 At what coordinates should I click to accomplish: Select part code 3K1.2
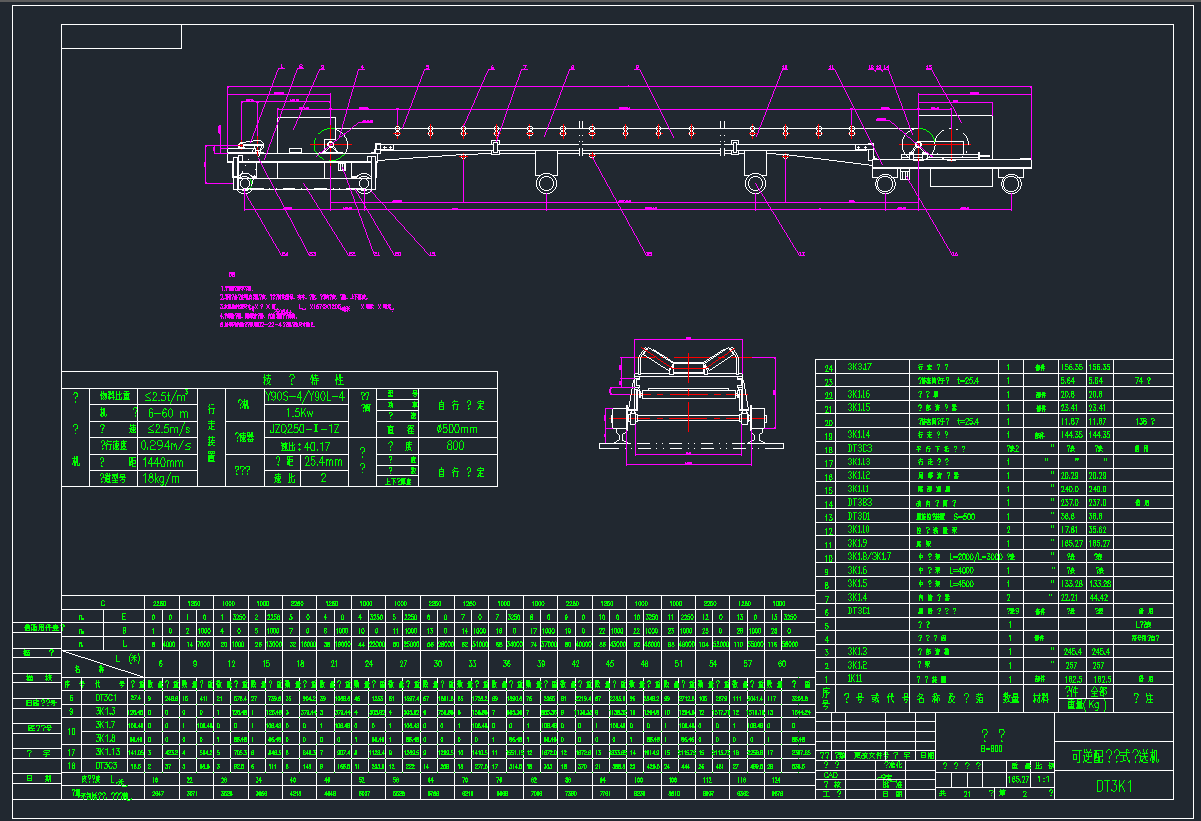point(857,664)
